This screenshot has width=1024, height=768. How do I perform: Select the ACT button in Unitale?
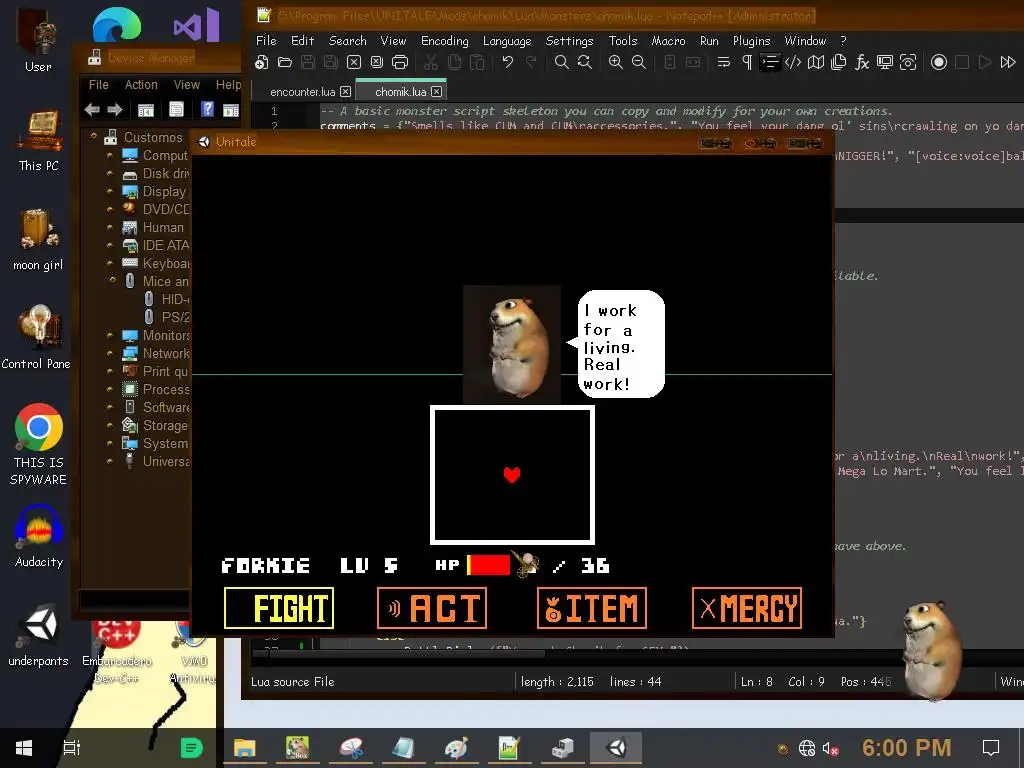pos(432,608)
